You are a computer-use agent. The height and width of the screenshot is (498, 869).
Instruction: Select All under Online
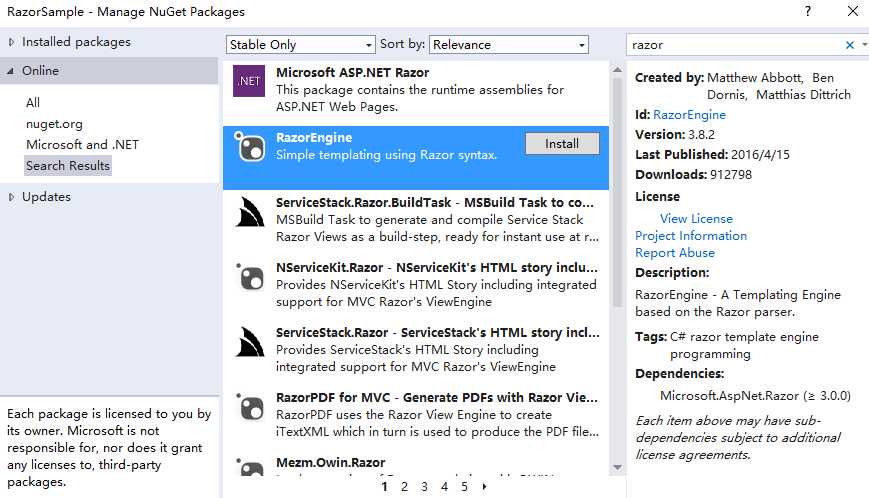33,102
